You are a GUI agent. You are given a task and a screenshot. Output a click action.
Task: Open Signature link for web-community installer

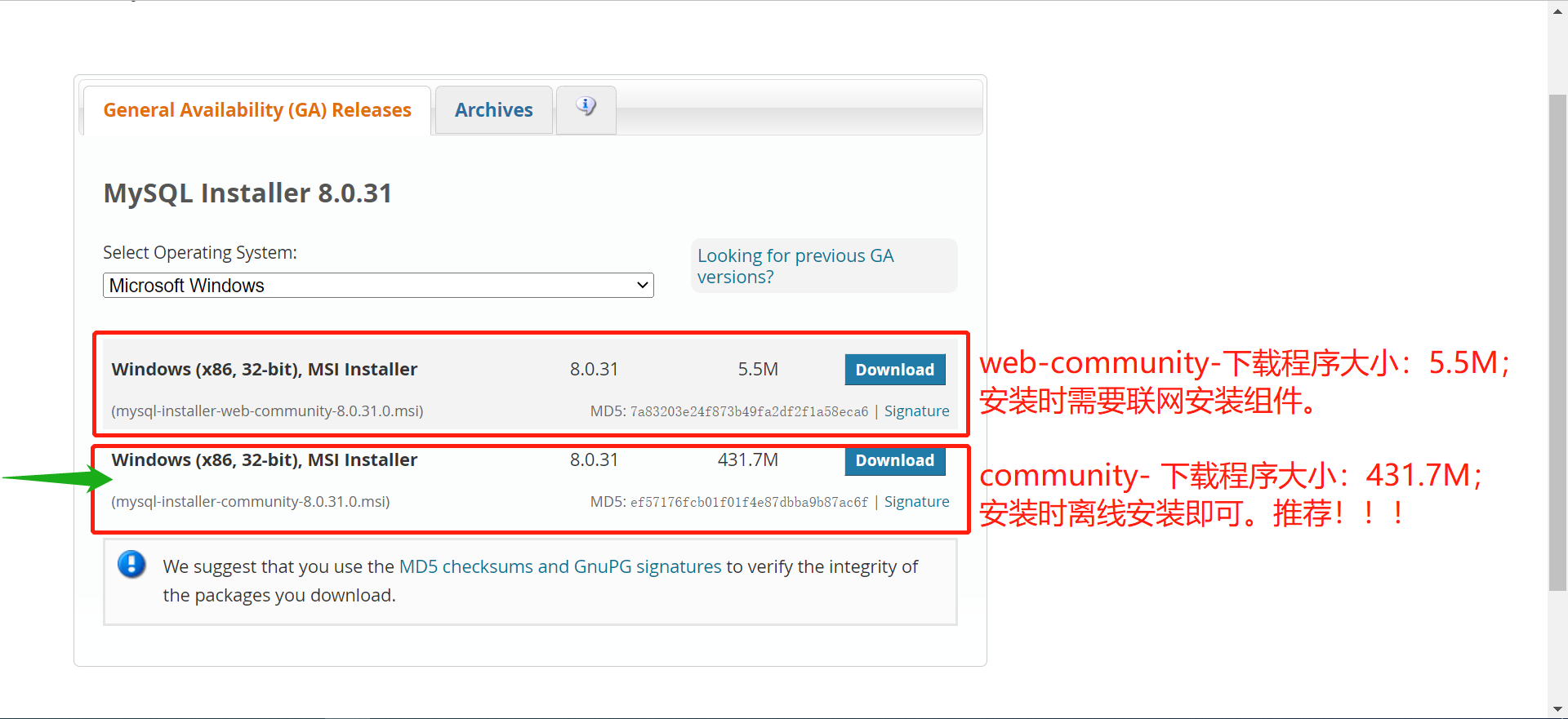916,411
